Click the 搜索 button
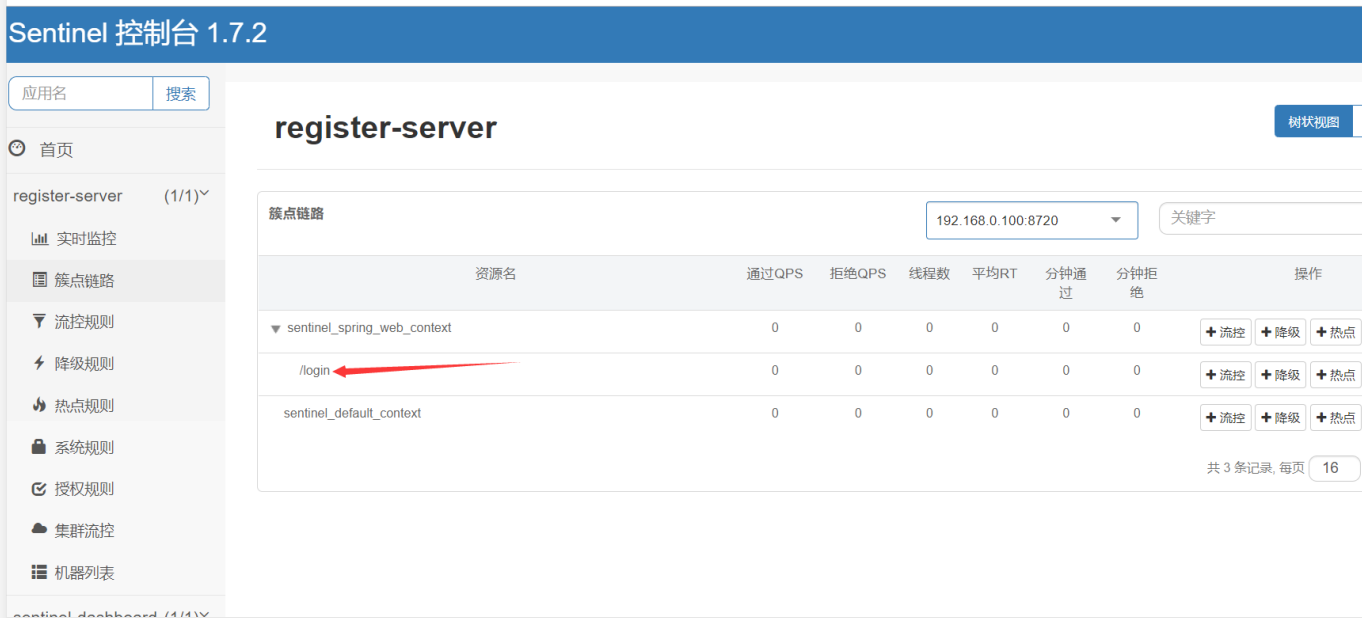The height and width of the screenshot is (618, 1362). [x=181, y=93]
